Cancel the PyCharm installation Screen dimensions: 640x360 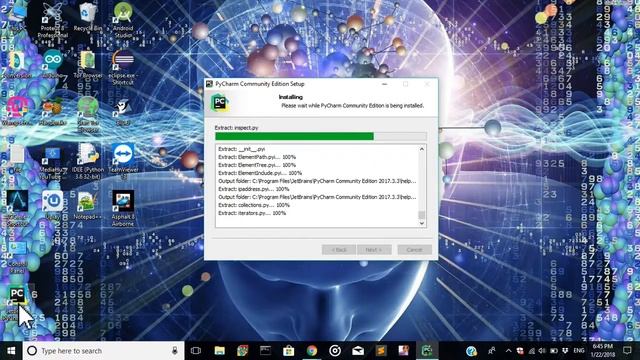414,249
